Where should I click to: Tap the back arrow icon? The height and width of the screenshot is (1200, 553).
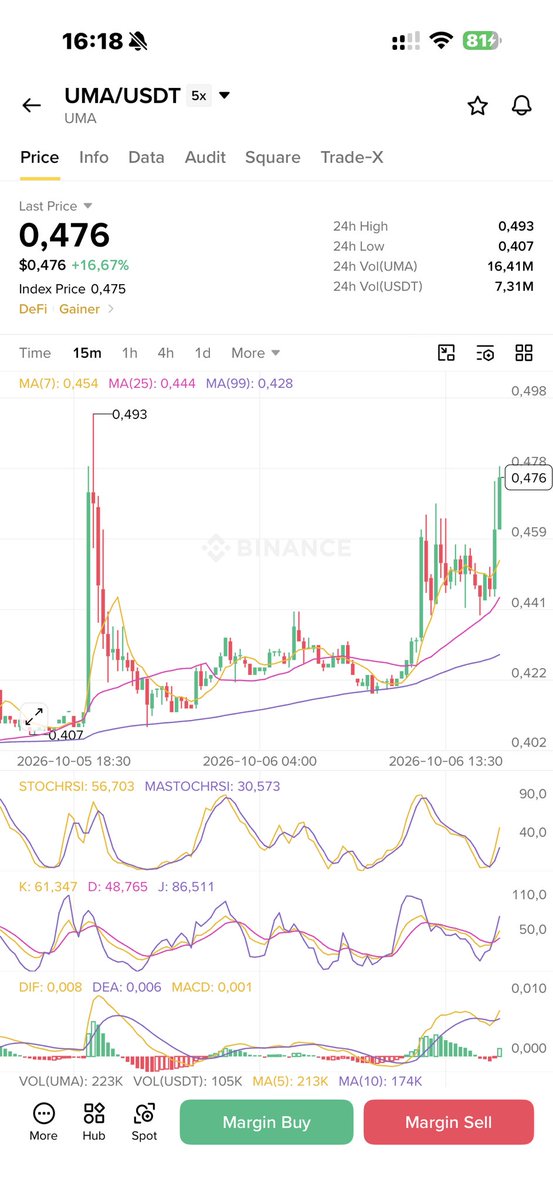[x=32, y=105]
